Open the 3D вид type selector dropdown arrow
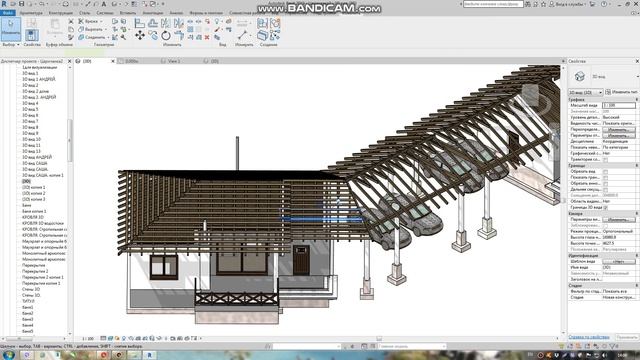 (637, 76)
